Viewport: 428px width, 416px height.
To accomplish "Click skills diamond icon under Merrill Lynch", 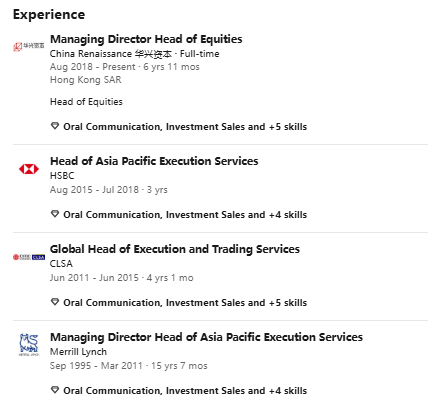I will pyautogui.click(x=55, y=390).
